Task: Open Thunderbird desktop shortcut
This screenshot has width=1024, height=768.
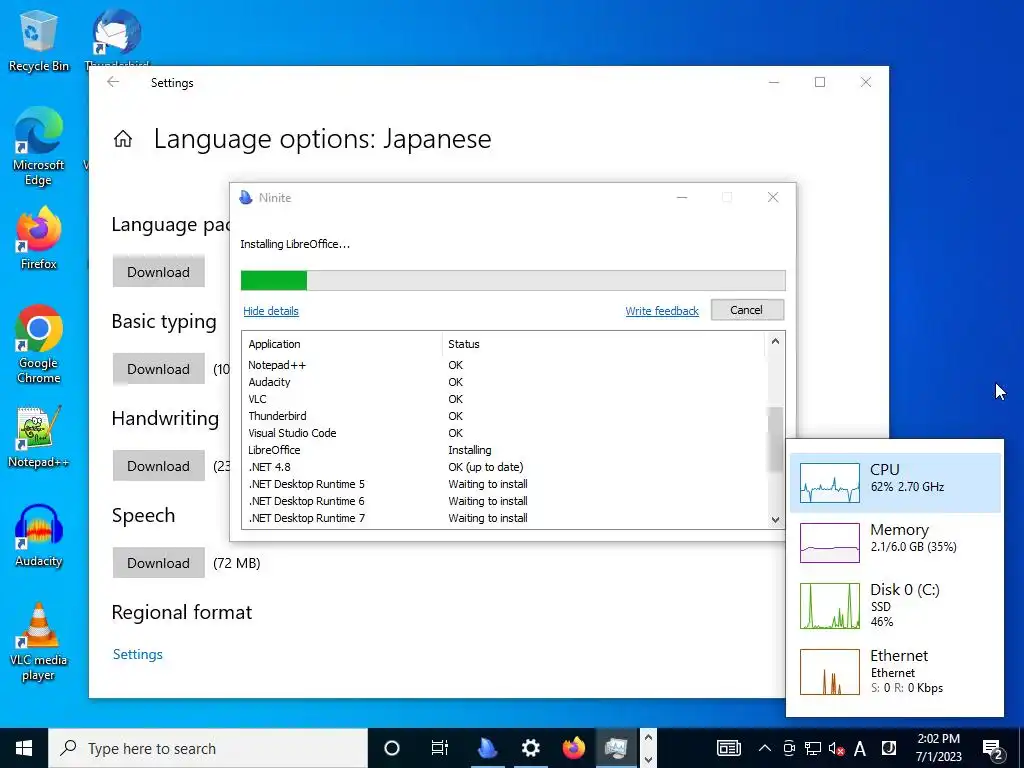Action: click(116, 38)
